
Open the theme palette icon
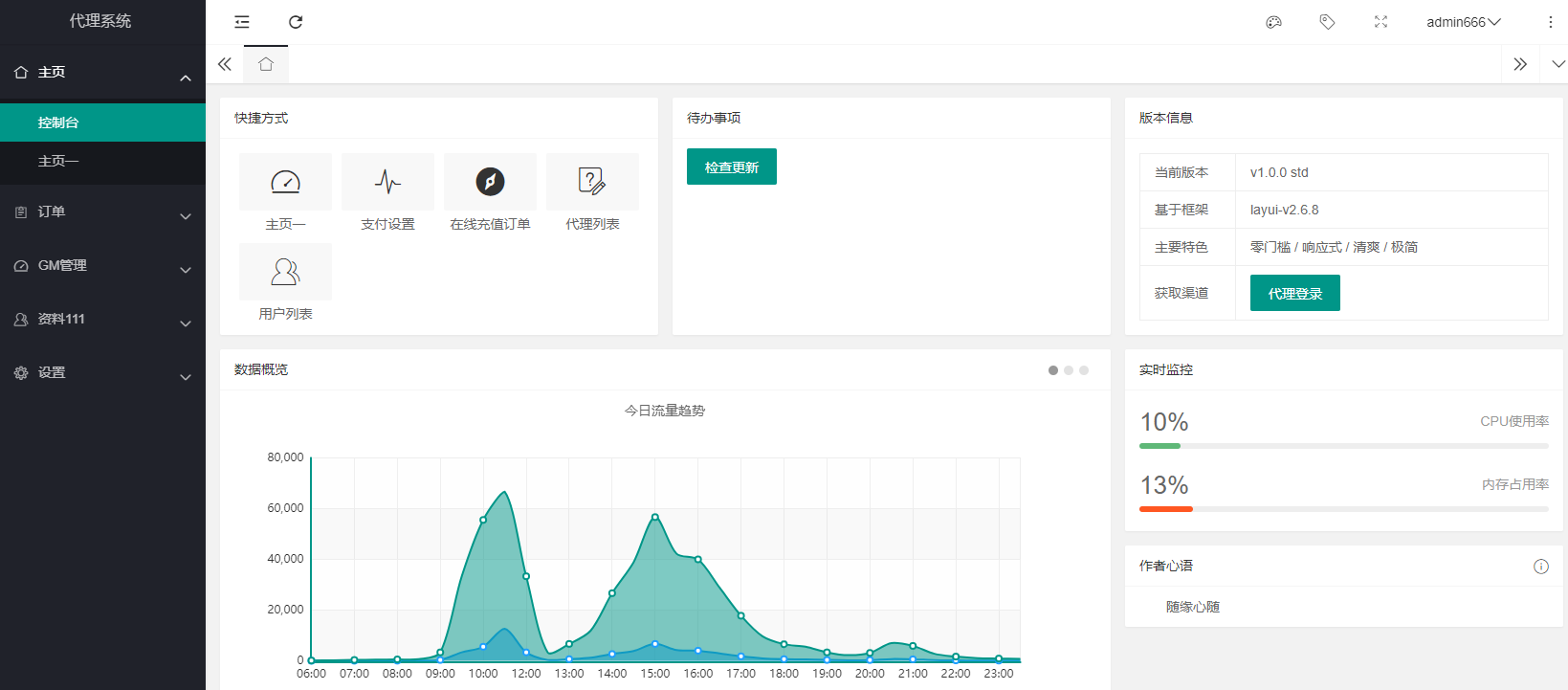tap(1273, 22)
